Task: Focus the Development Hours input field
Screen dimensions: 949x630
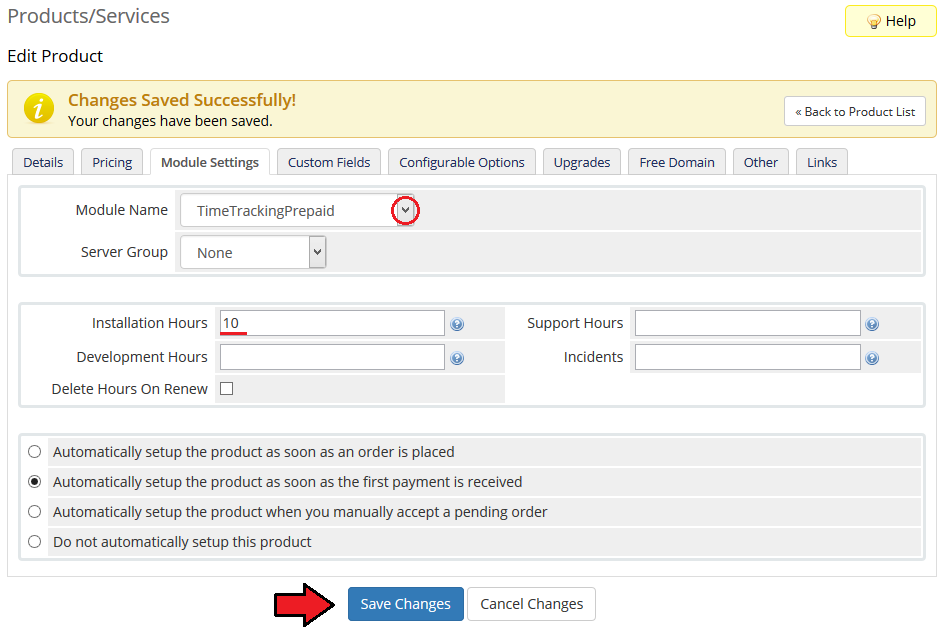Action: 332,357
